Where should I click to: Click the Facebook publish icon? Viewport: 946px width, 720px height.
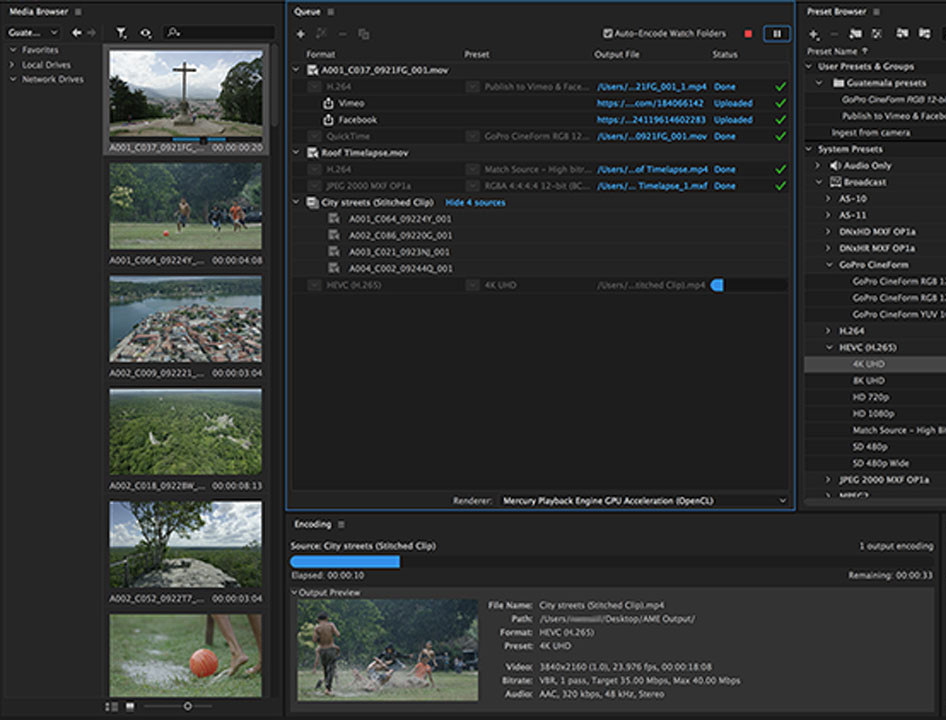[x=328, y=119]
